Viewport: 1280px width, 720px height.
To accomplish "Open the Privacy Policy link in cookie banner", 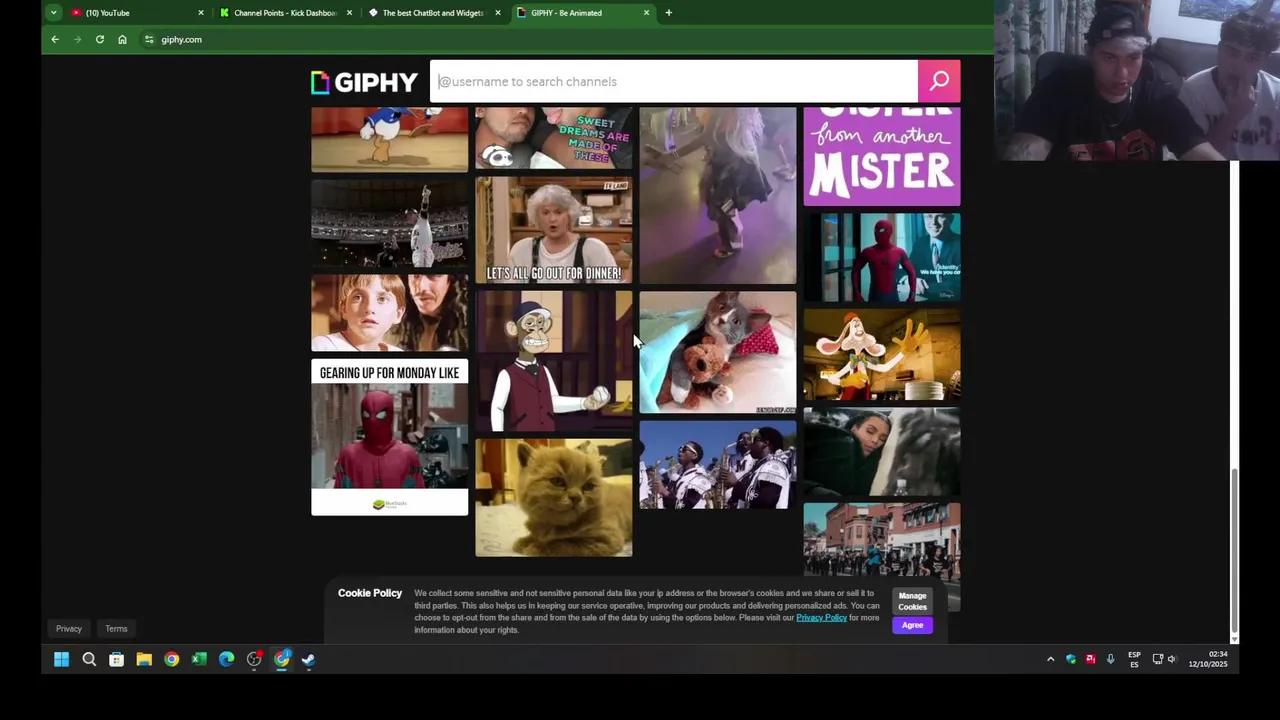I will coord(821,618).
